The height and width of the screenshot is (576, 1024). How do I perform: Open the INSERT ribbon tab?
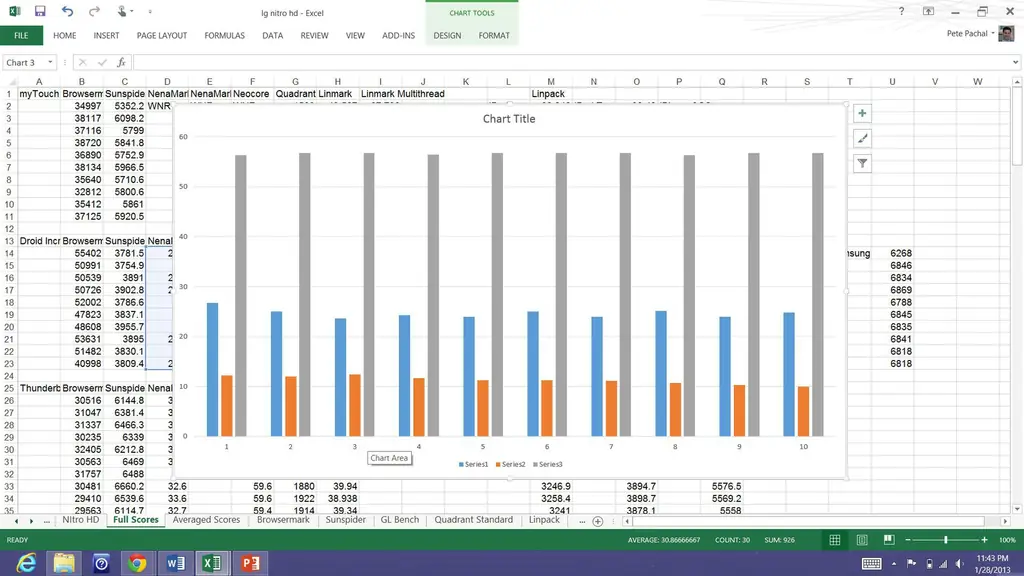106,35
